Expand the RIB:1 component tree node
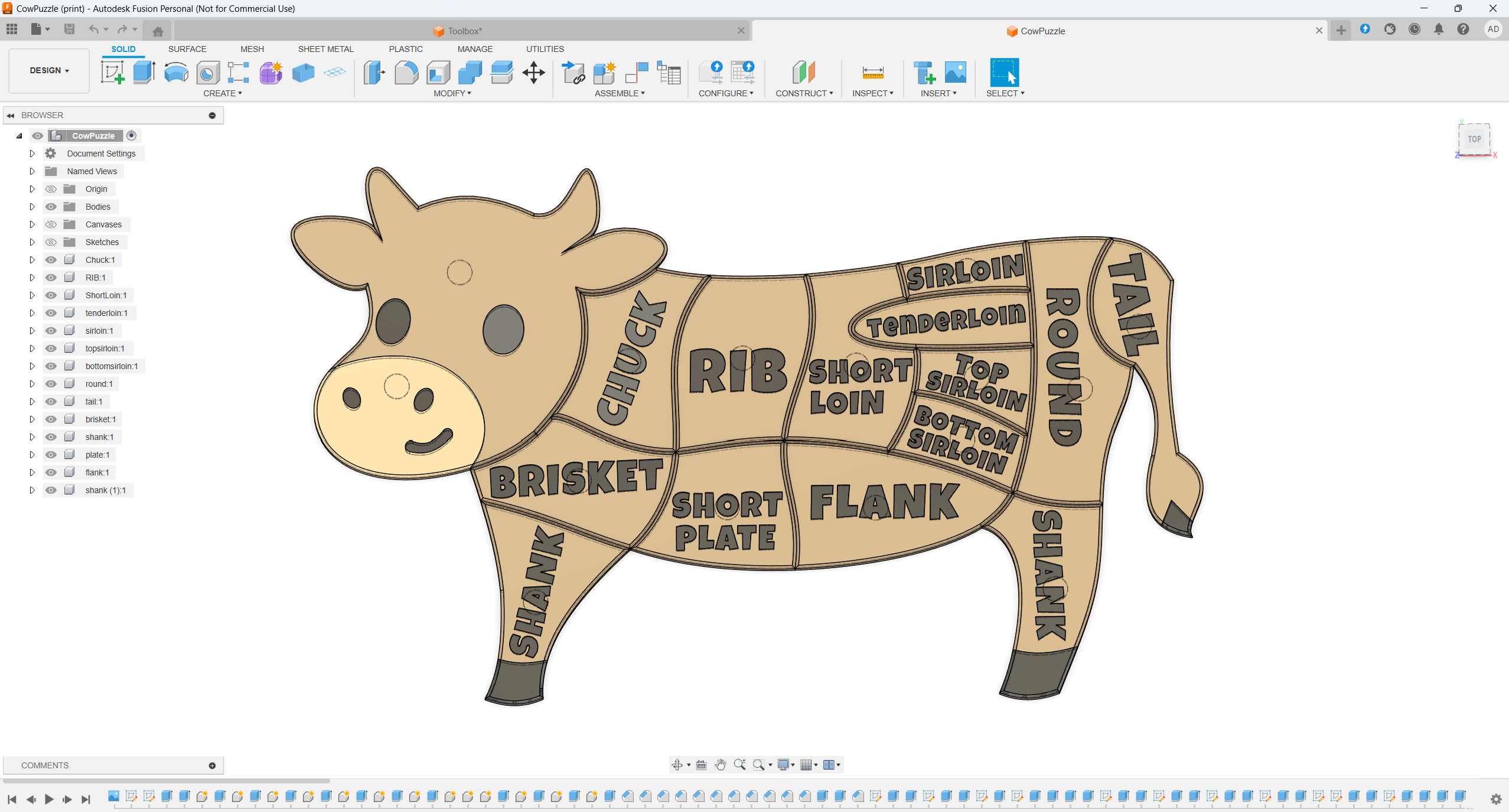The image size is (1509, 812). (x=32, y=278)
